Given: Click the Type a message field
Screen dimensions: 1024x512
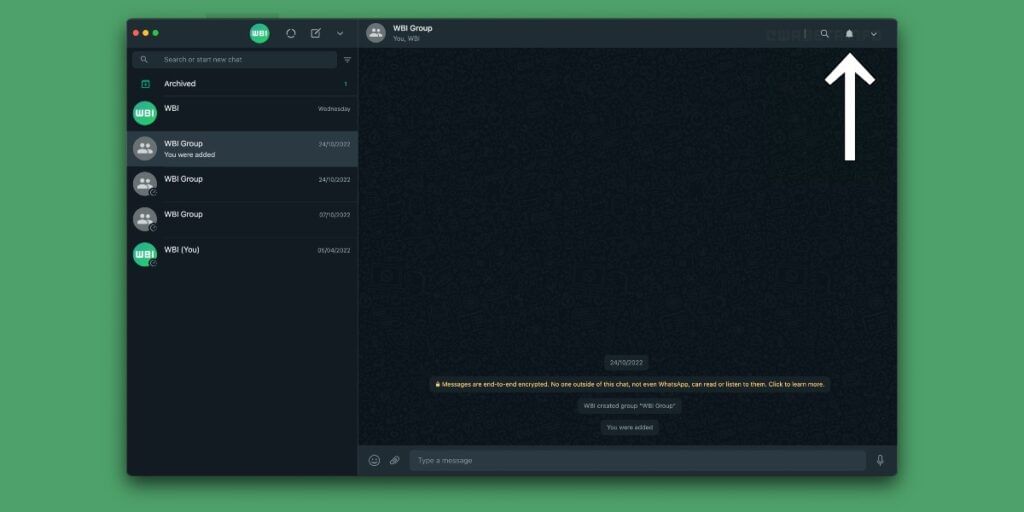Looking at the screenshot, I should pos(637,460).
